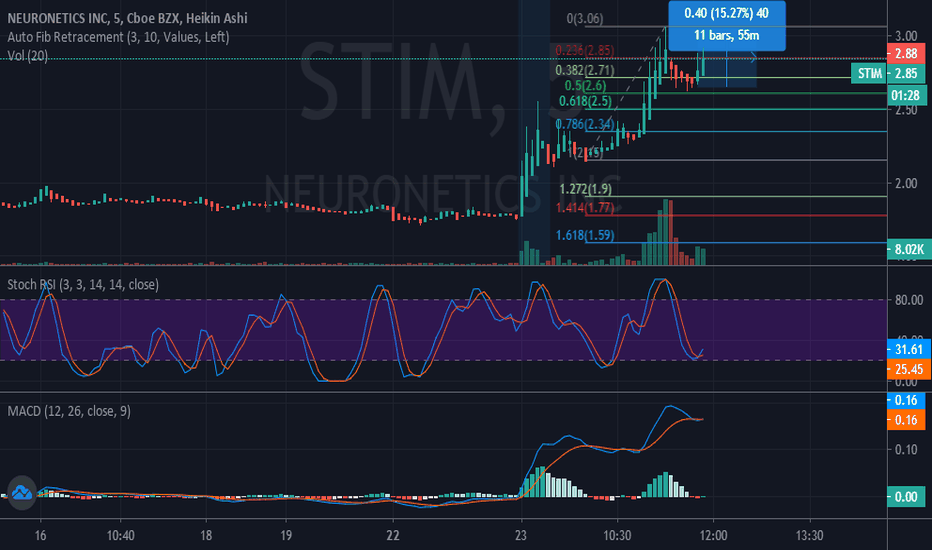932x550 pixels.
Task: Click the STIM ticker price tag
Action: pyautogui.click(x=870, y=73)
